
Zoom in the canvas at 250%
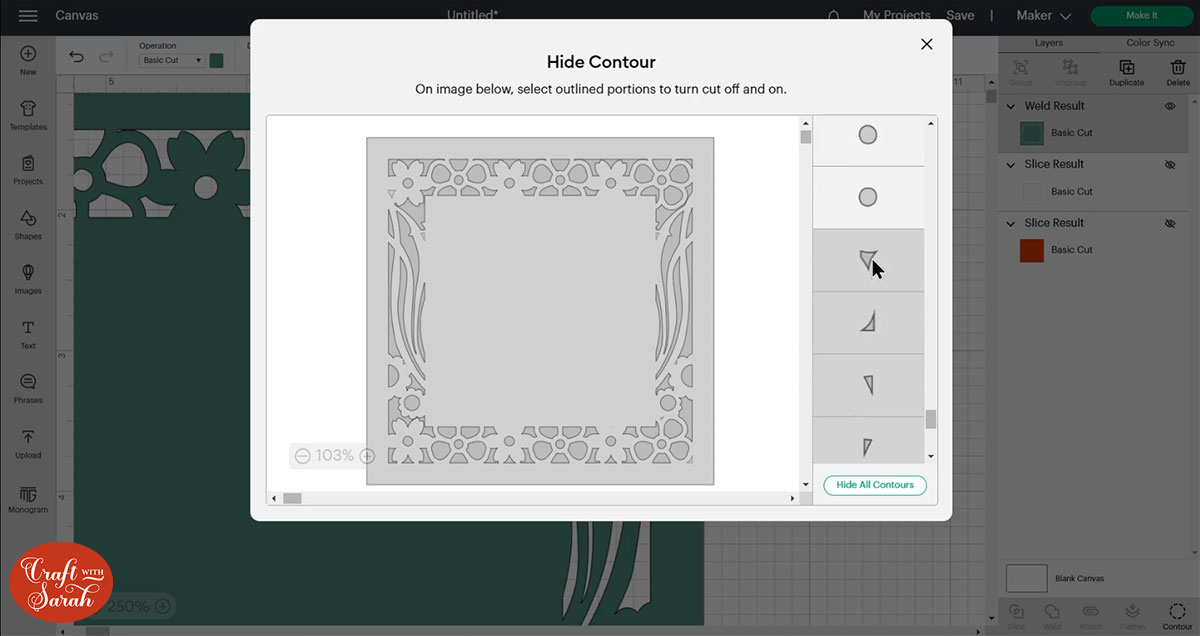coord(163,606)
